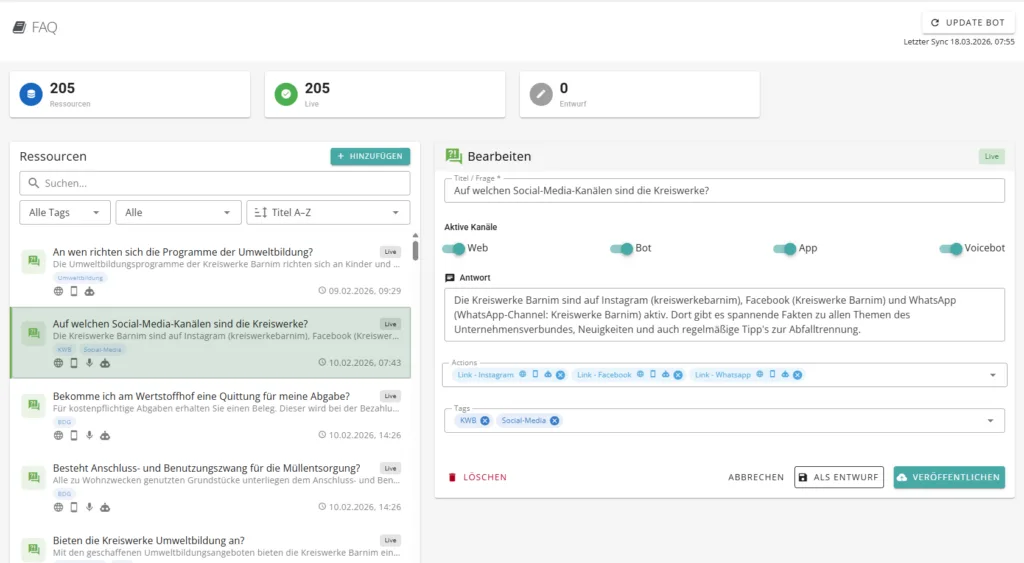
Task: Click FAQ icon of Anschluss- und Benutzungszwang entry
Action: (33, 477)
